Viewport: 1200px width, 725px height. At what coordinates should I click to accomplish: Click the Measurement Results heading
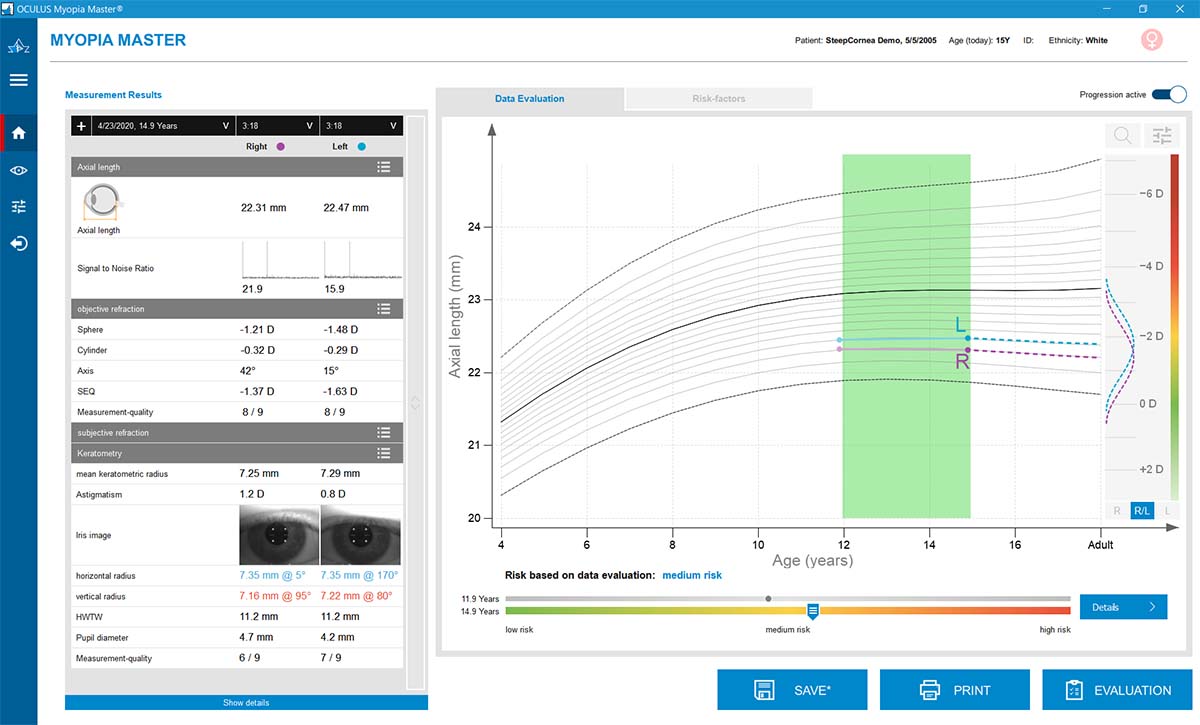pos(113,95)
